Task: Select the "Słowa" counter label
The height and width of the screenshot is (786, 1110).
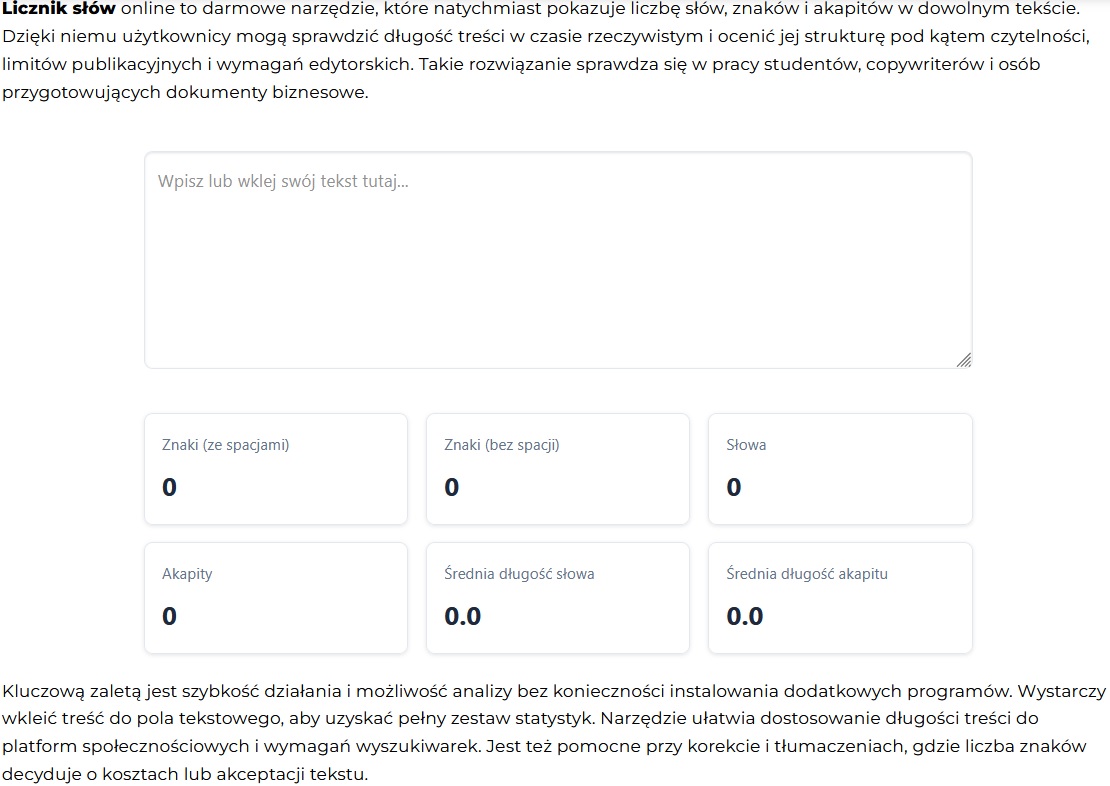Action: tap(746, 445)
